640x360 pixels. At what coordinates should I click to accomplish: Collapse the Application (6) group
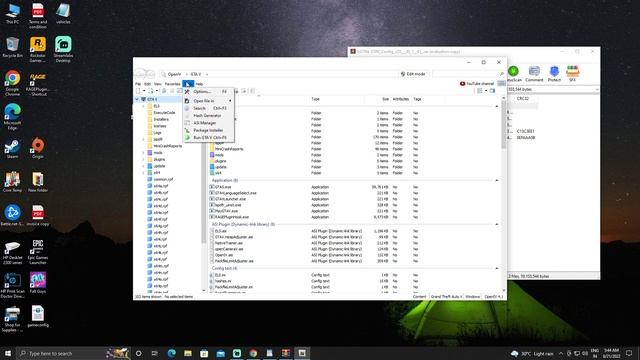497,180
